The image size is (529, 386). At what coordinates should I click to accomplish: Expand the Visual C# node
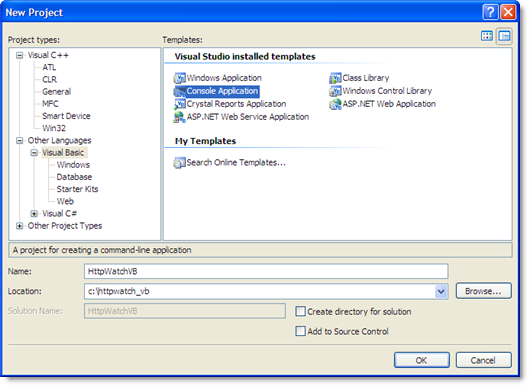tap(34, 214)
